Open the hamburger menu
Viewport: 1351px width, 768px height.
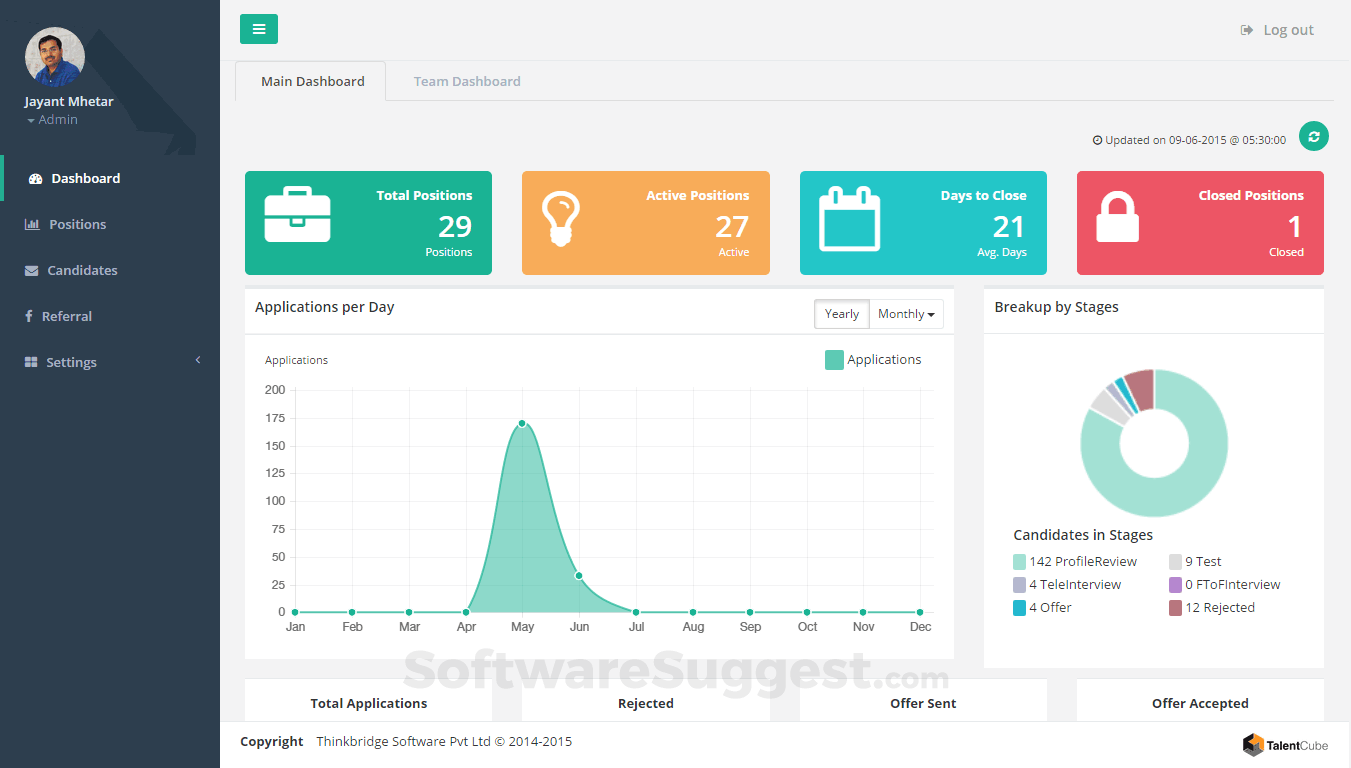[x=259, y=29]
